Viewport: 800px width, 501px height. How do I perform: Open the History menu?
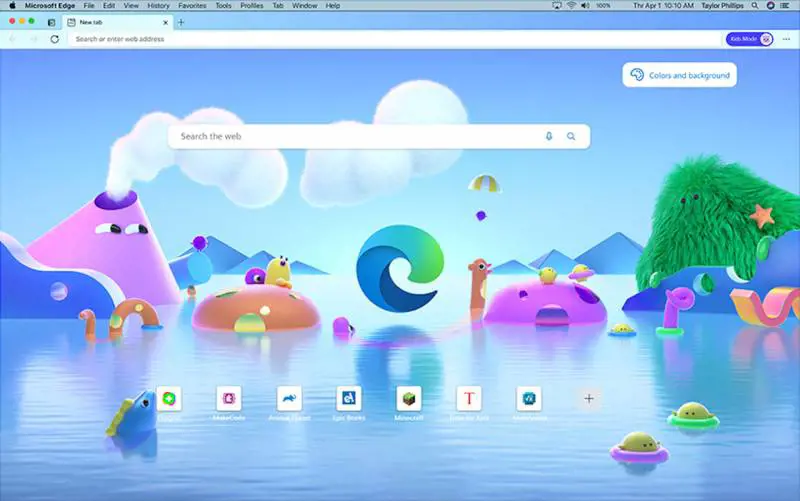tap(158, 6)
